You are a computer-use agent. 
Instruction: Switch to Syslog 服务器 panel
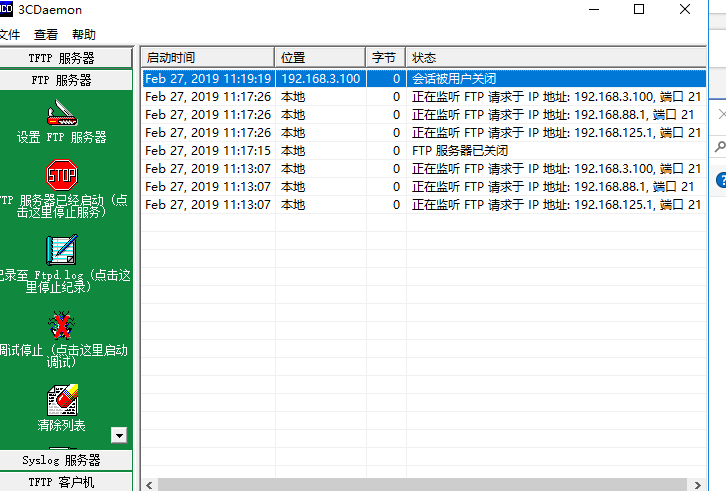[66, 460]
